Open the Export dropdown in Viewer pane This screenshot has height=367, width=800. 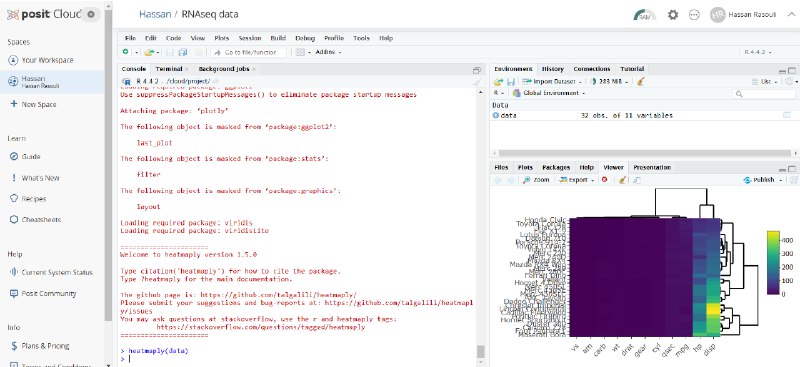pyautogui.click(x=577, y=180)
